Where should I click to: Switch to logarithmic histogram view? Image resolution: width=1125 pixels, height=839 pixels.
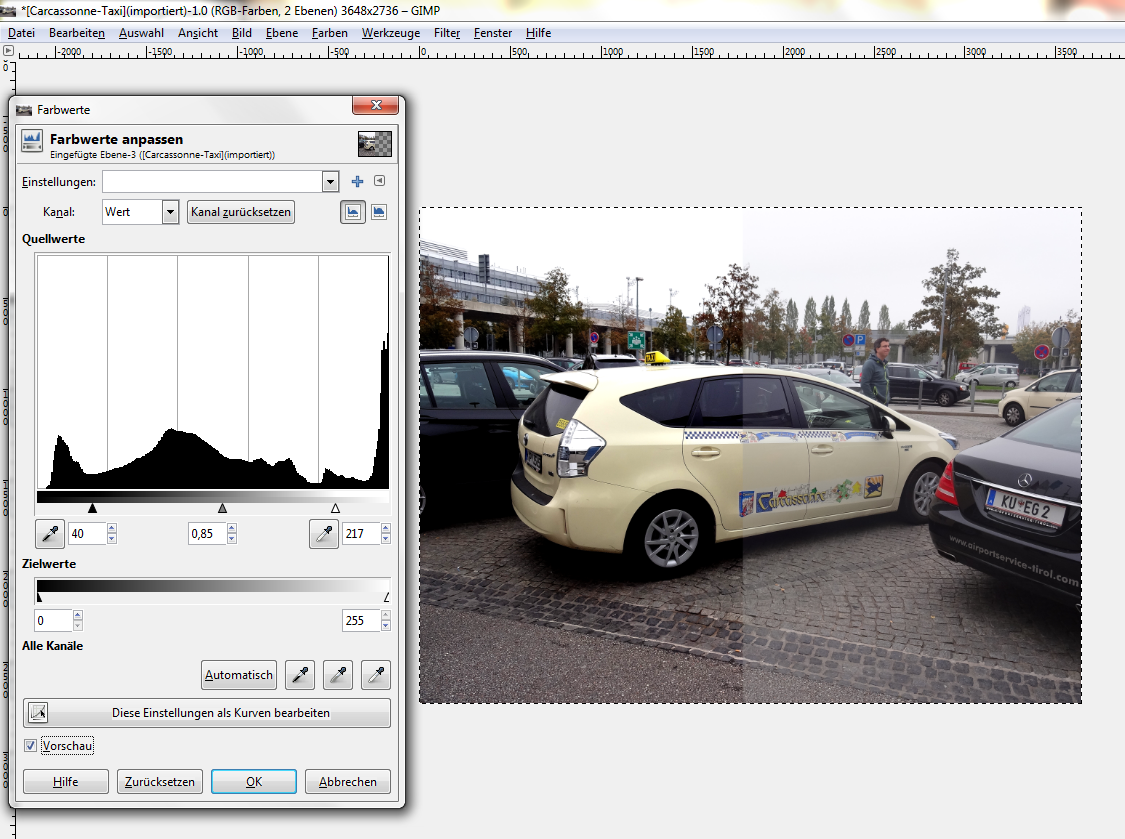(379, 212)
